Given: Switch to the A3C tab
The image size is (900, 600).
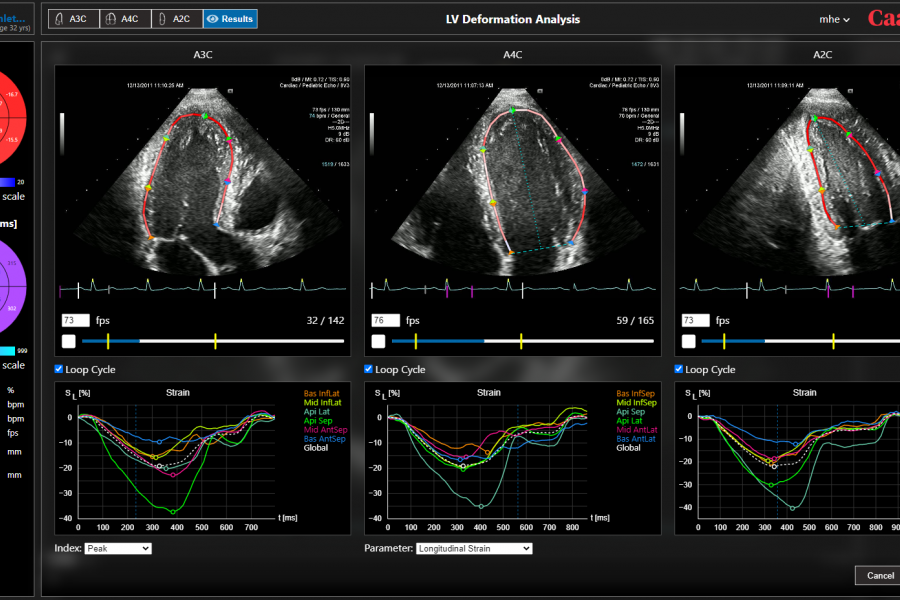Looking at the screenshot, I should pyautogui.click(x=73, y=19).
